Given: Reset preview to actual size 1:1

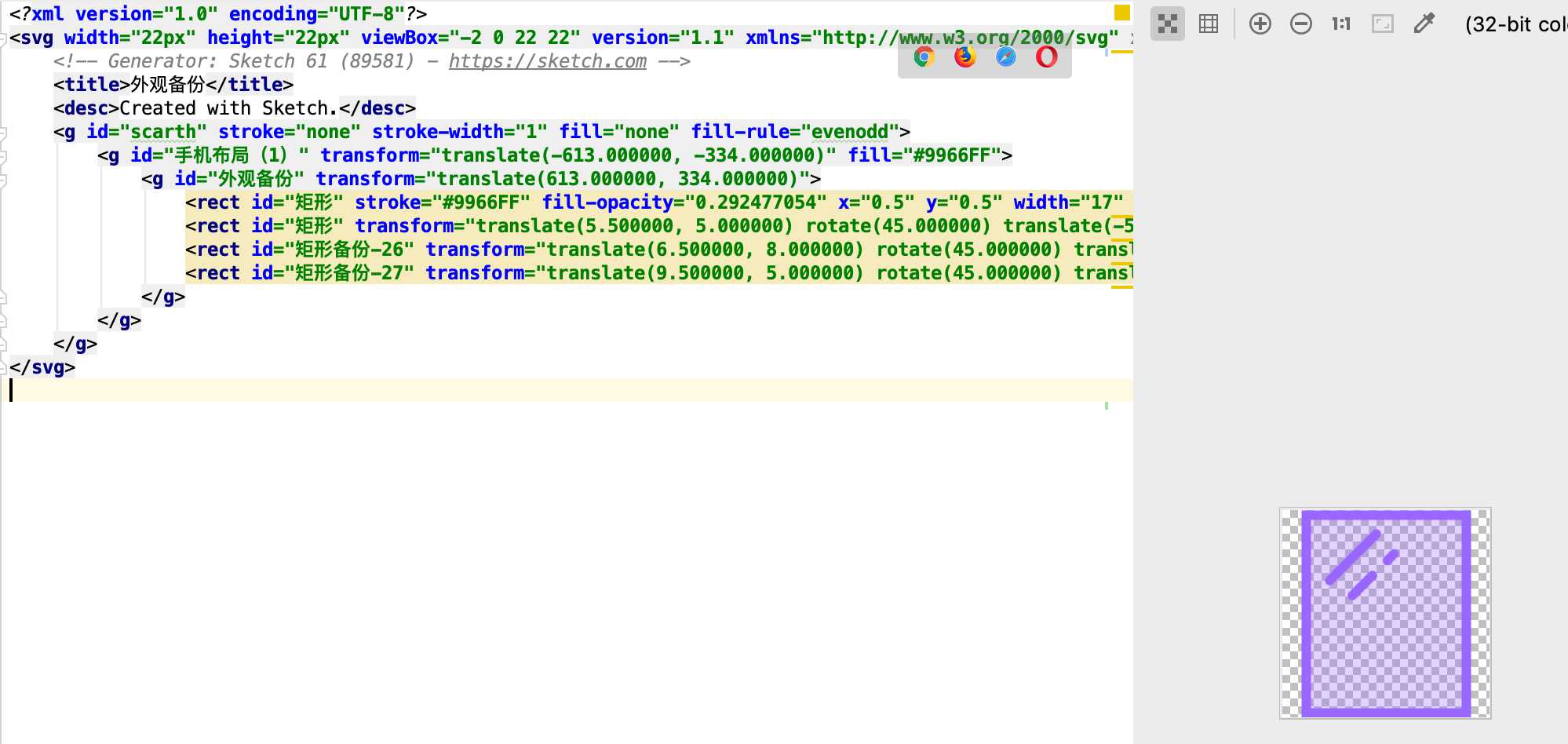Looking at the screenshot, I should [1341, 24].
